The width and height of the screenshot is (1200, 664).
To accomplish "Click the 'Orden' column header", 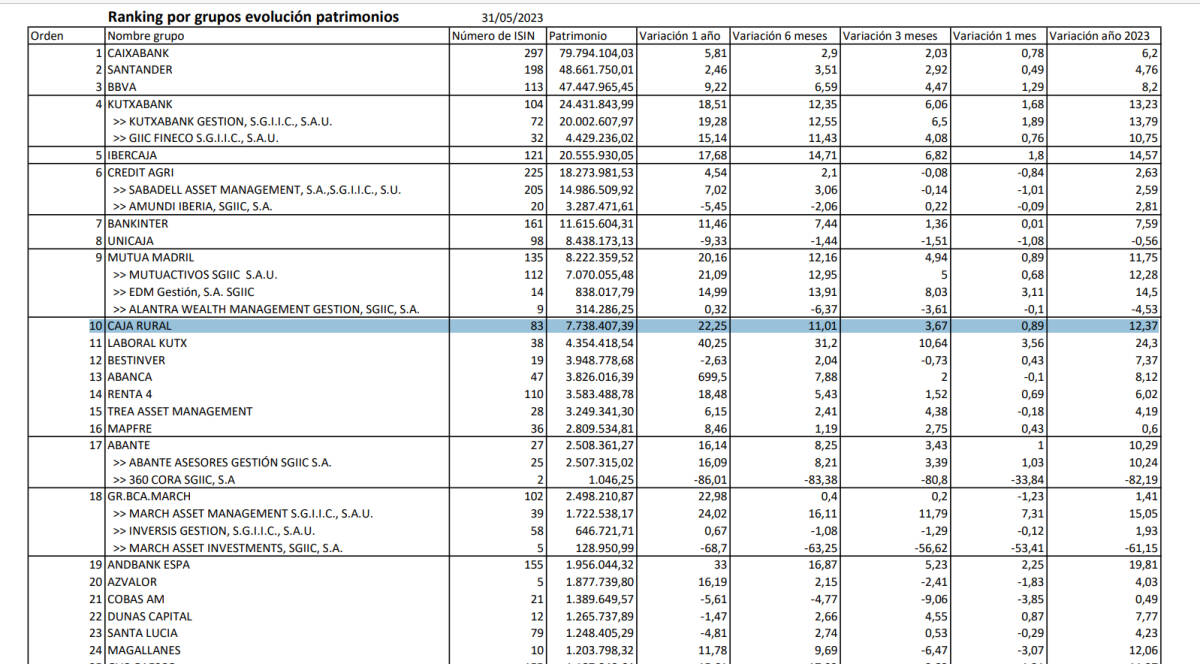I will [47, 36].
